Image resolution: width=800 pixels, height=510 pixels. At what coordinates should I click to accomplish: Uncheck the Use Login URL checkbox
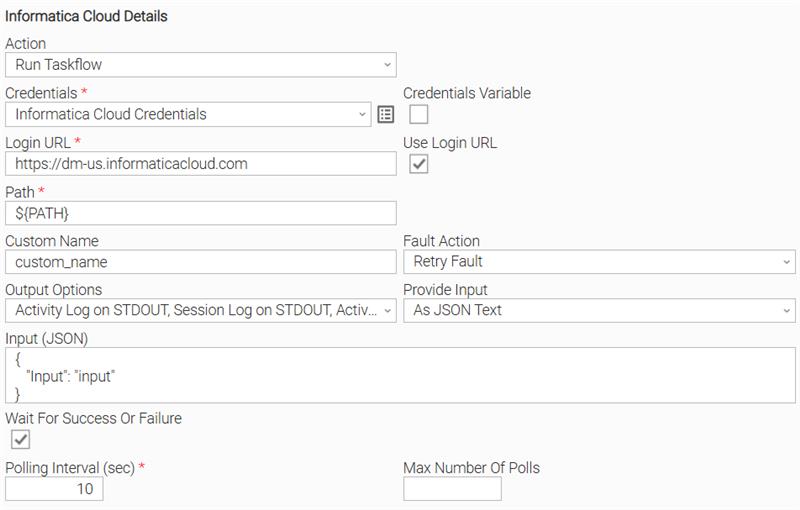click(418, 164)
